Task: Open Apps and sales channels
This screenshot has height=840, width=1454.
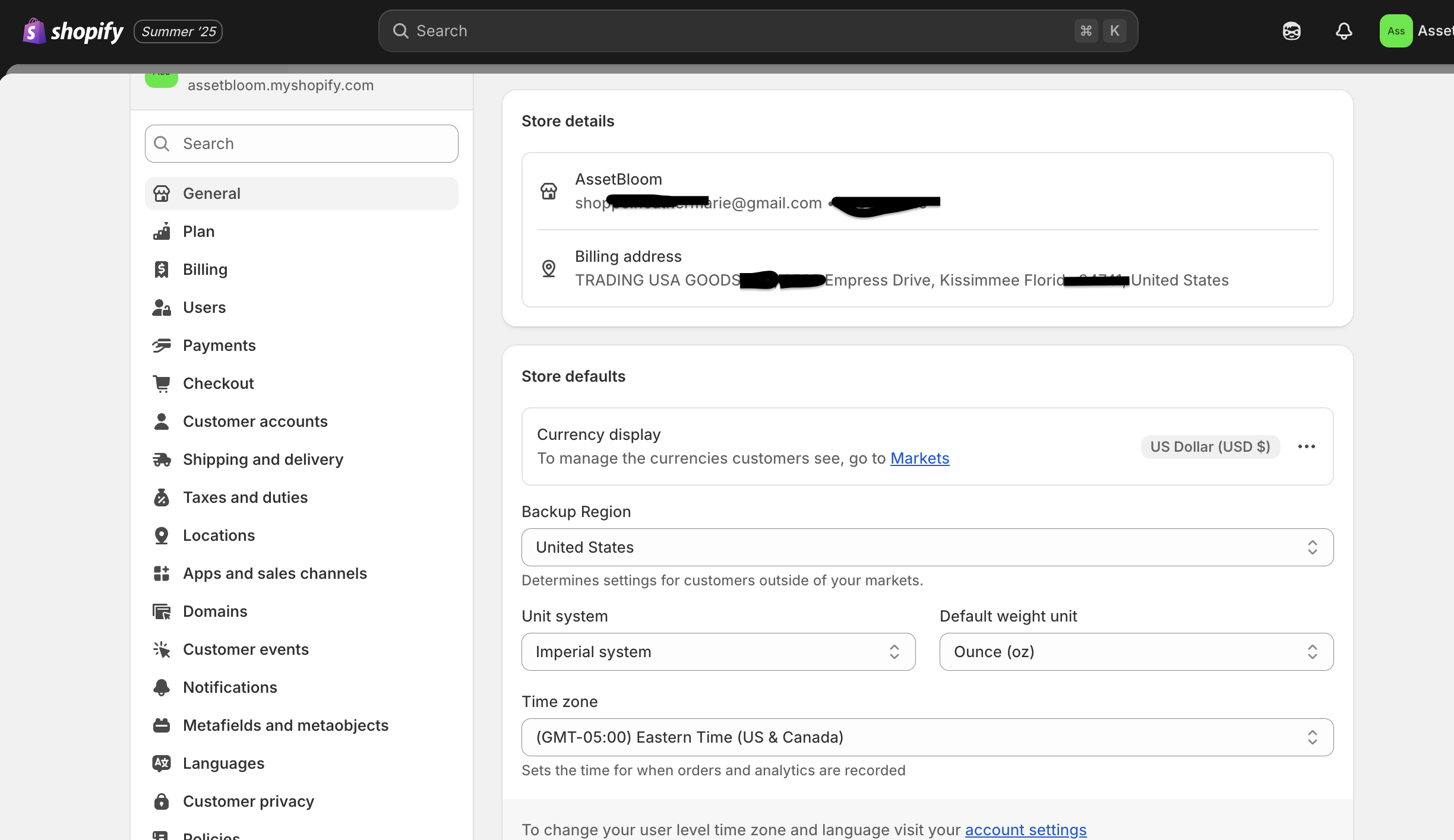Action: point(302,573)
